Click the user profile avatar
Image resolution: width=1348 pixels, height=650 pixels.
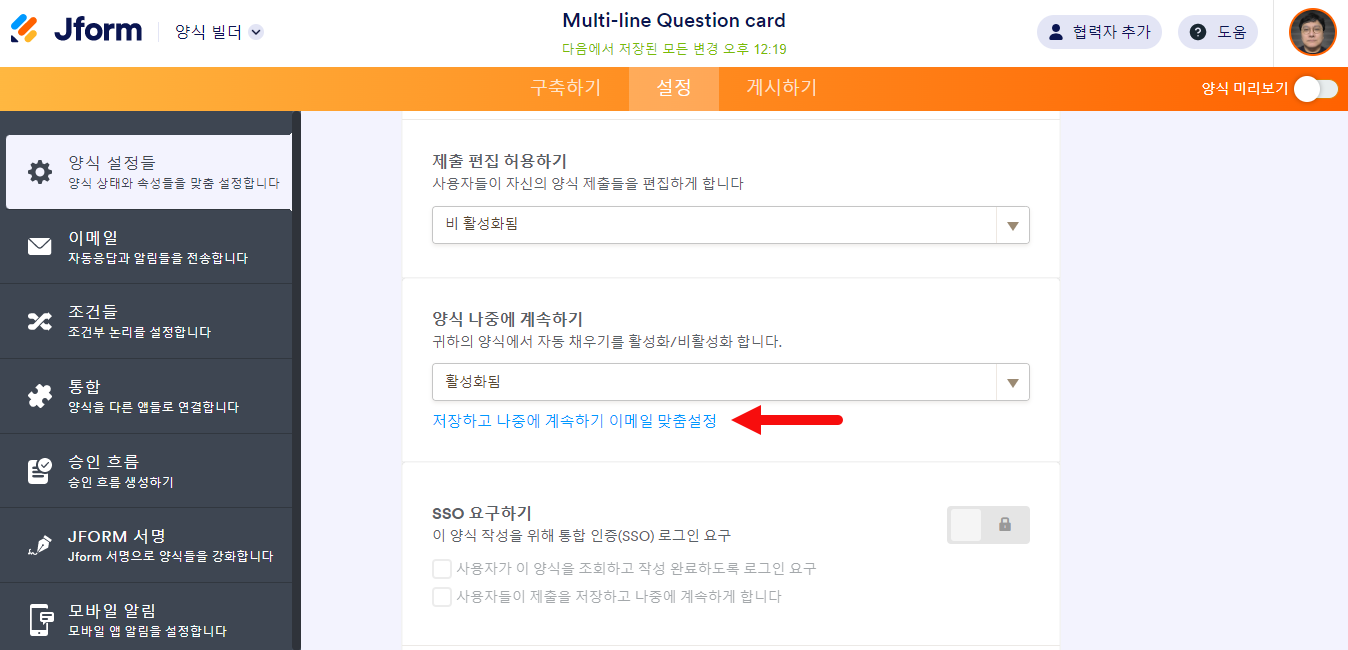[x=1312, y=32]
